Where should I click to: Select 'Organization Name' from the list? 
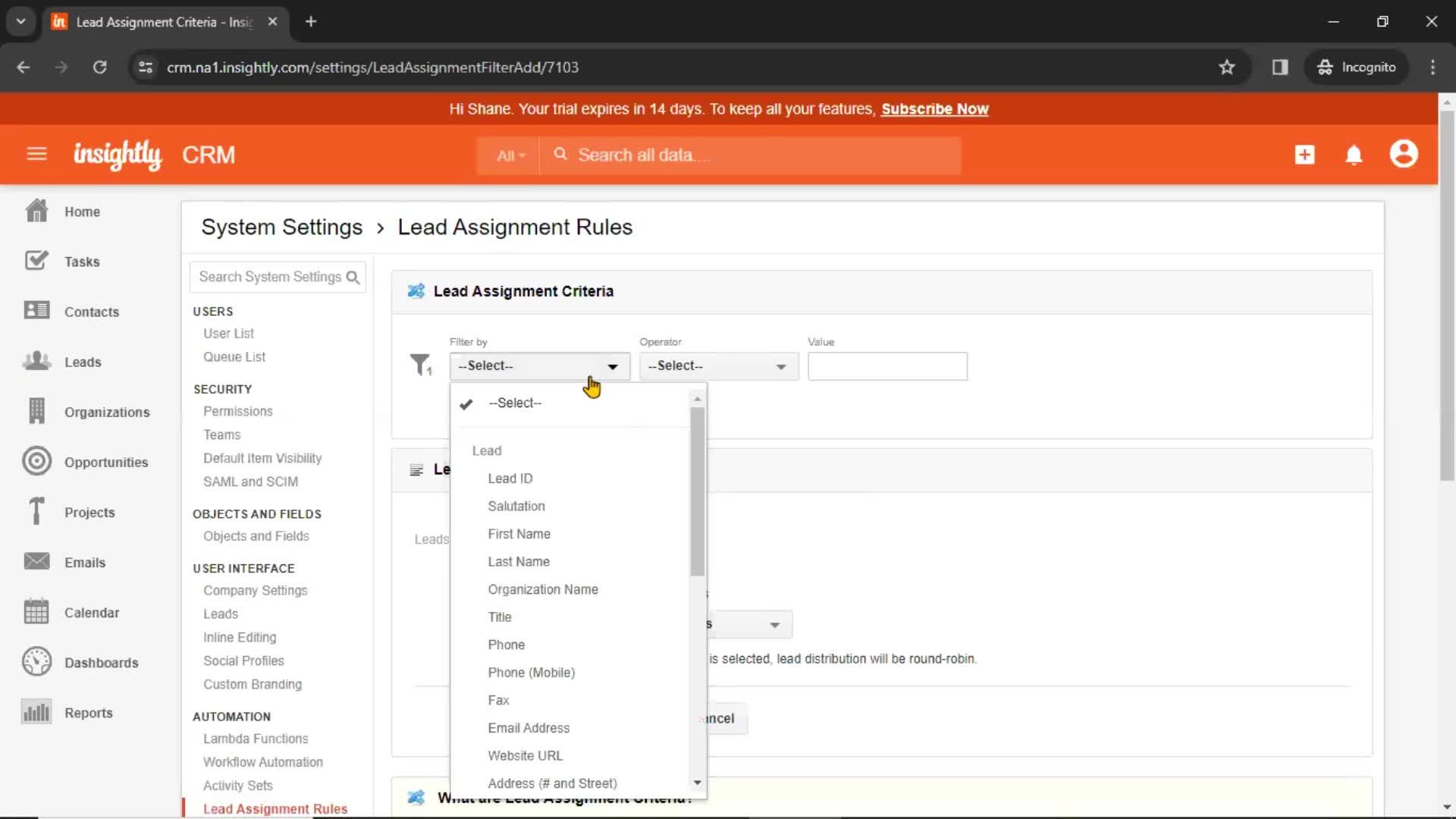tap(543, 588)
